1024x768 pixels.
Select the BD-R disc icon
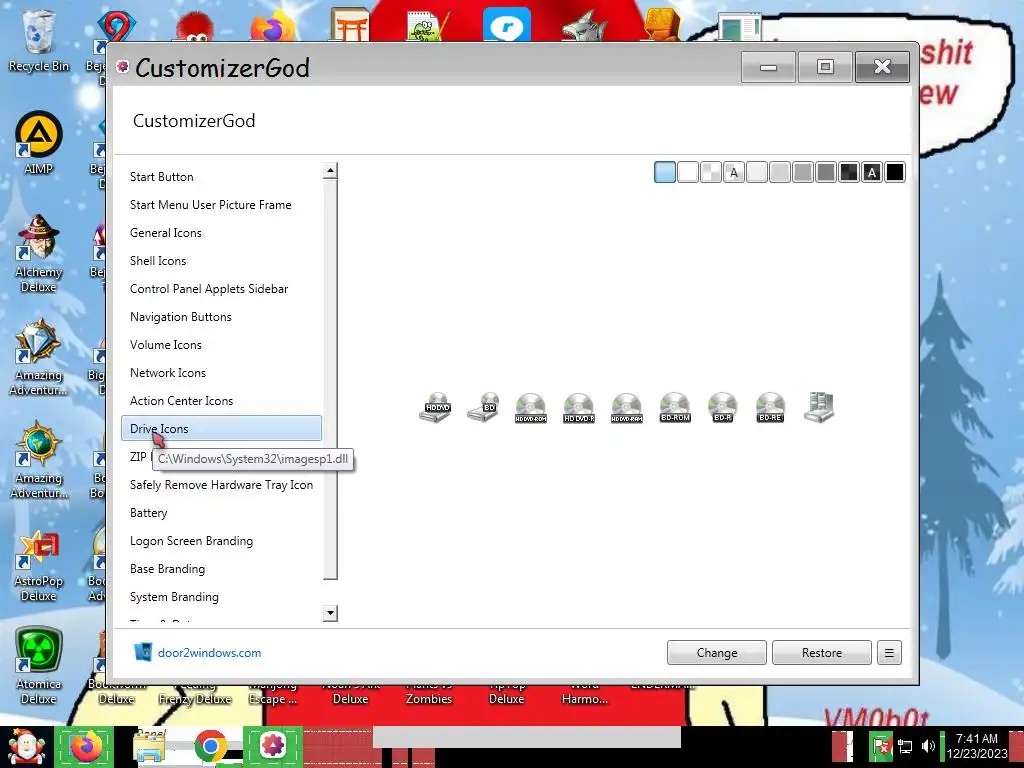(723, 408)
